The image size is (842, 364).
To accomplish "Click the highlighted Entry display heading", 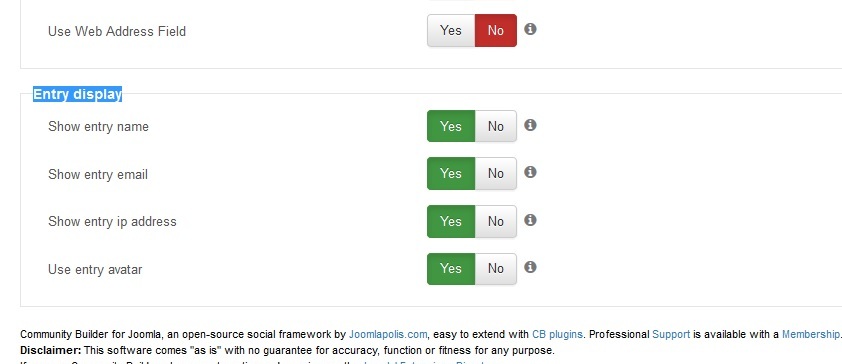I will (x=78, y=94).
